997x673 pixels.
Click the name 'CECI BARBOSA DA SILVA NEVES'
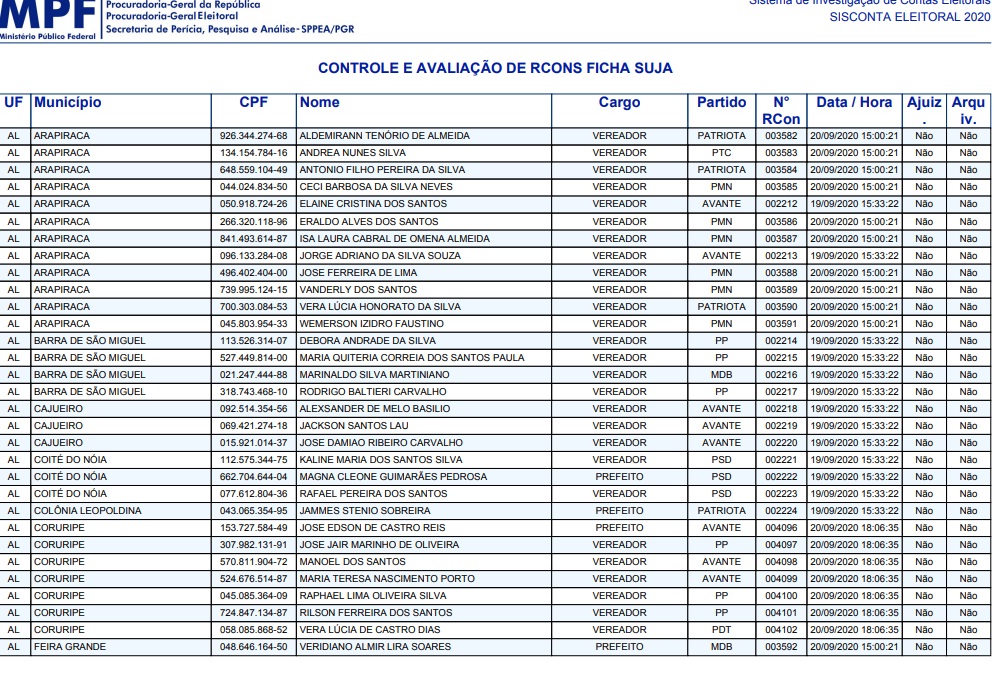376,187
